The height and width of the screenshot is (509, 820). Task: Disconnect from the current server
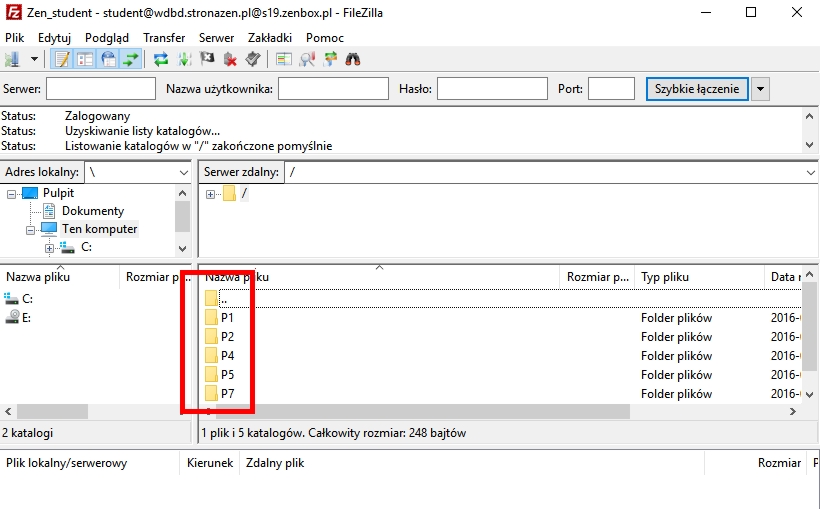pyautogui.click(x=230, y=59)
